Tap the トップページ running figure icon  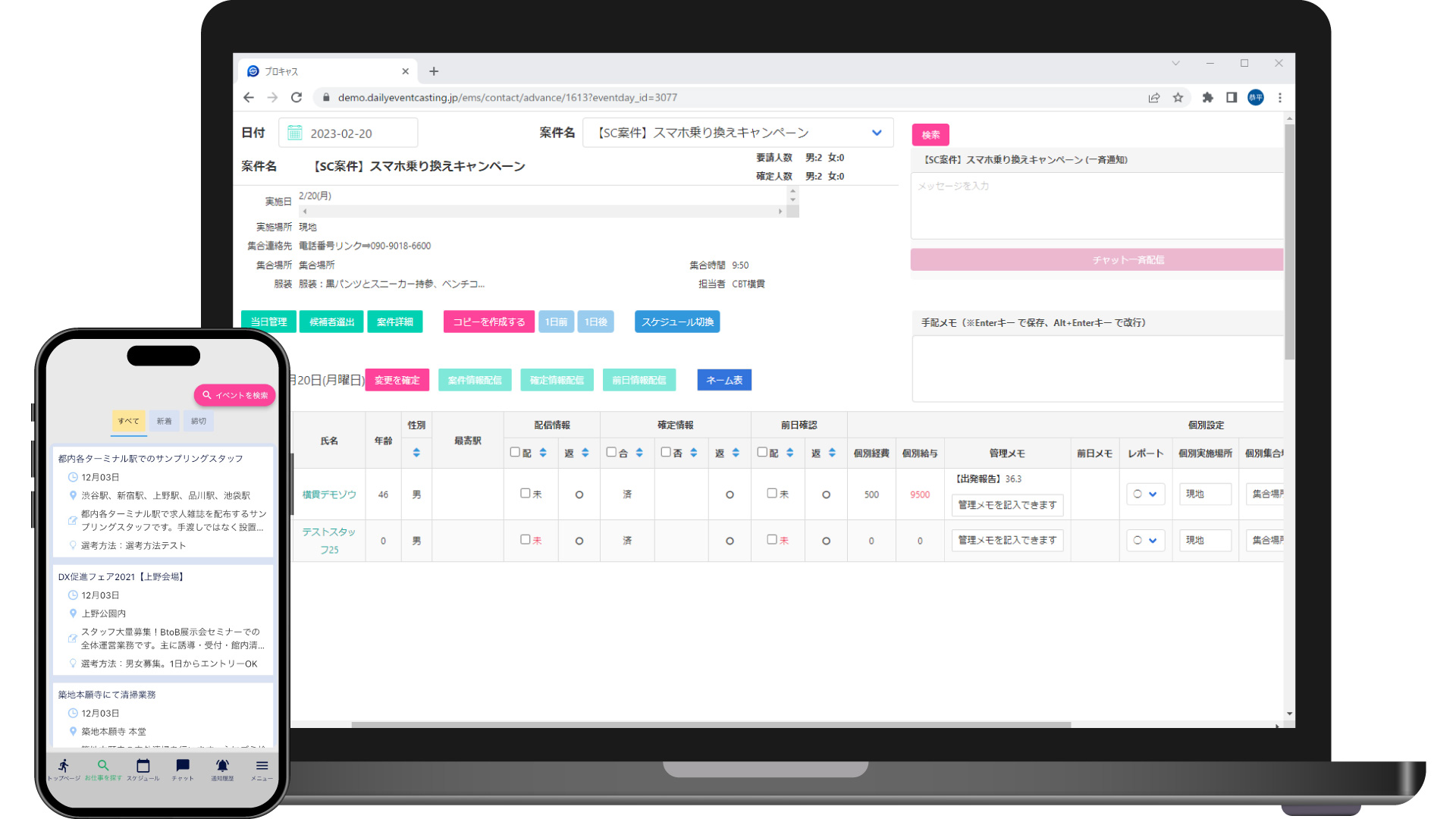[64, 766]
